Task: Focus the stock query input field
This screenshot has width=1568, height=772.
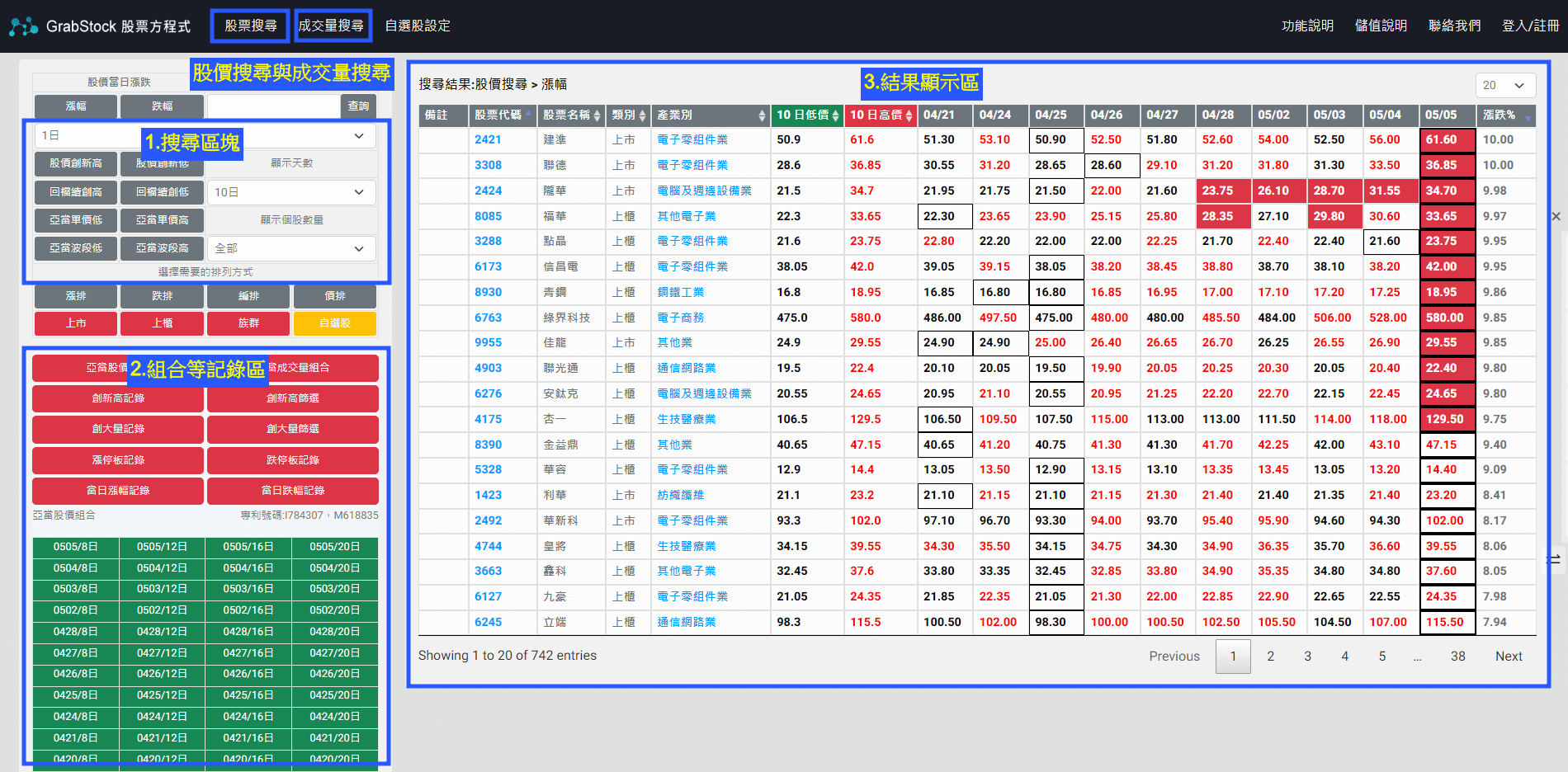Action: click(x=274, y=106)
